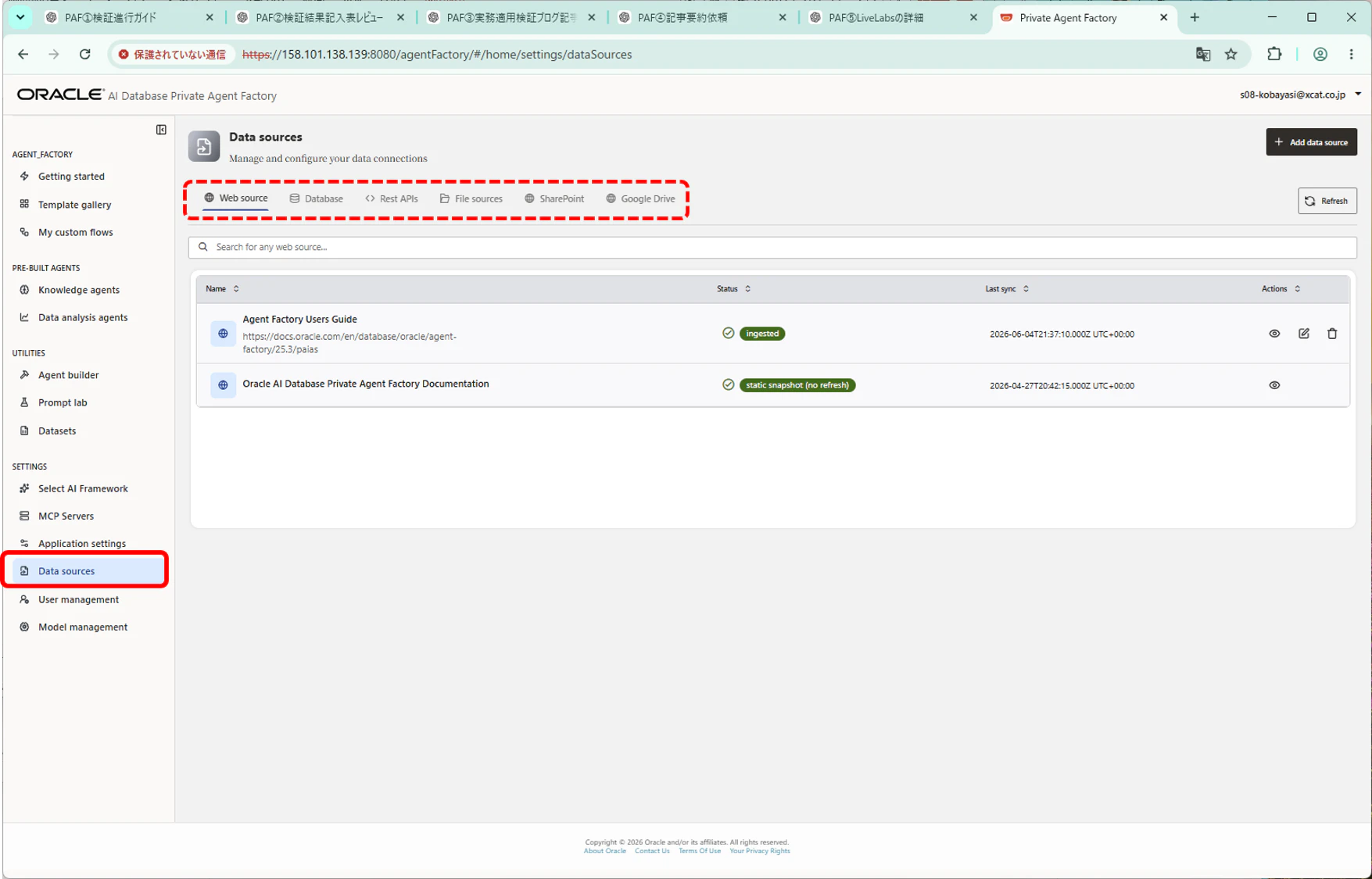The width and height of the screenshot is (1372, 879).
Task: Close the Private Agent Factory tab
Action: pyautogui.click(x=1163, y=17)
